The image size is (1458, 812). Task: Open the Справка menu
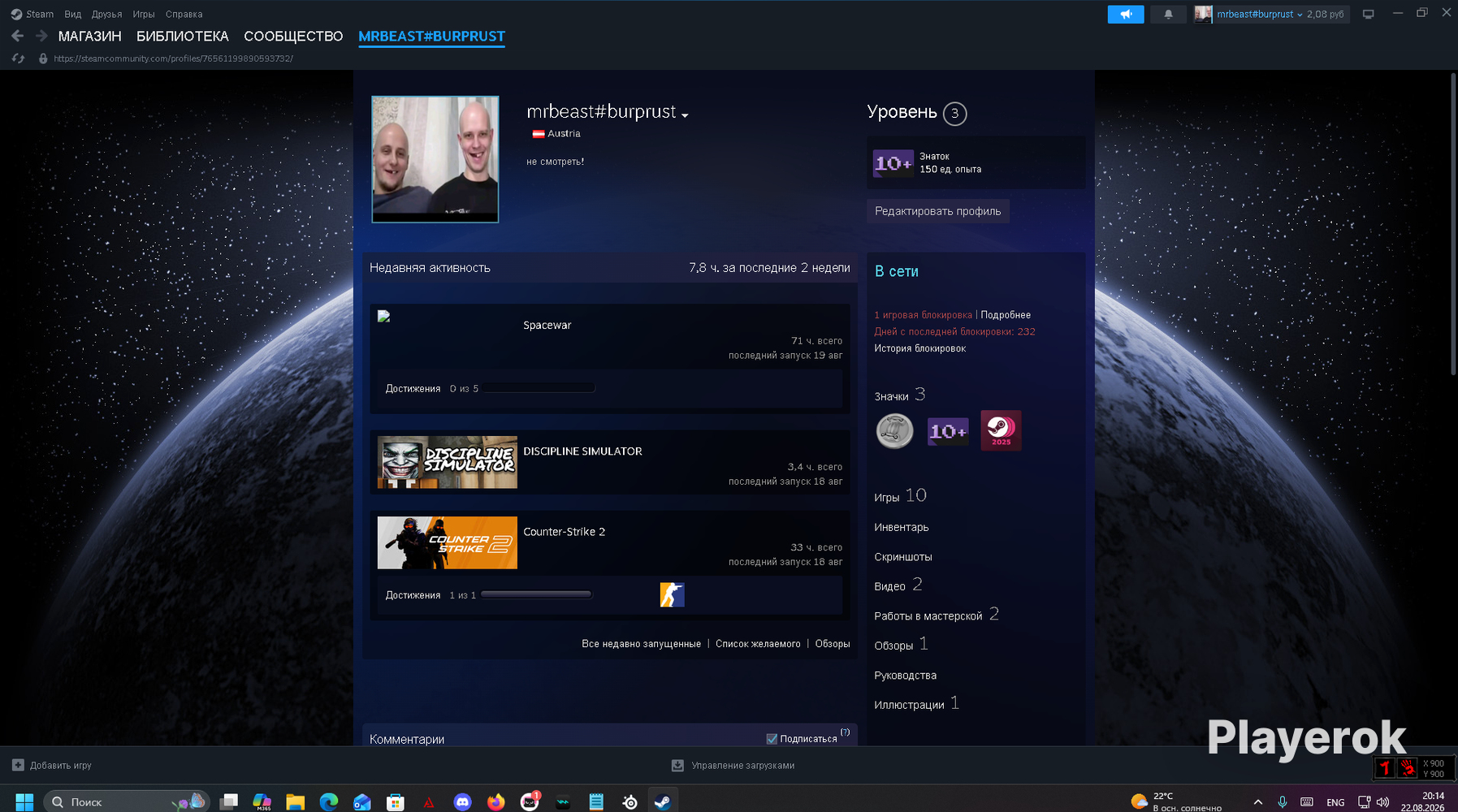pyautogui.click(x=184, y=14)
